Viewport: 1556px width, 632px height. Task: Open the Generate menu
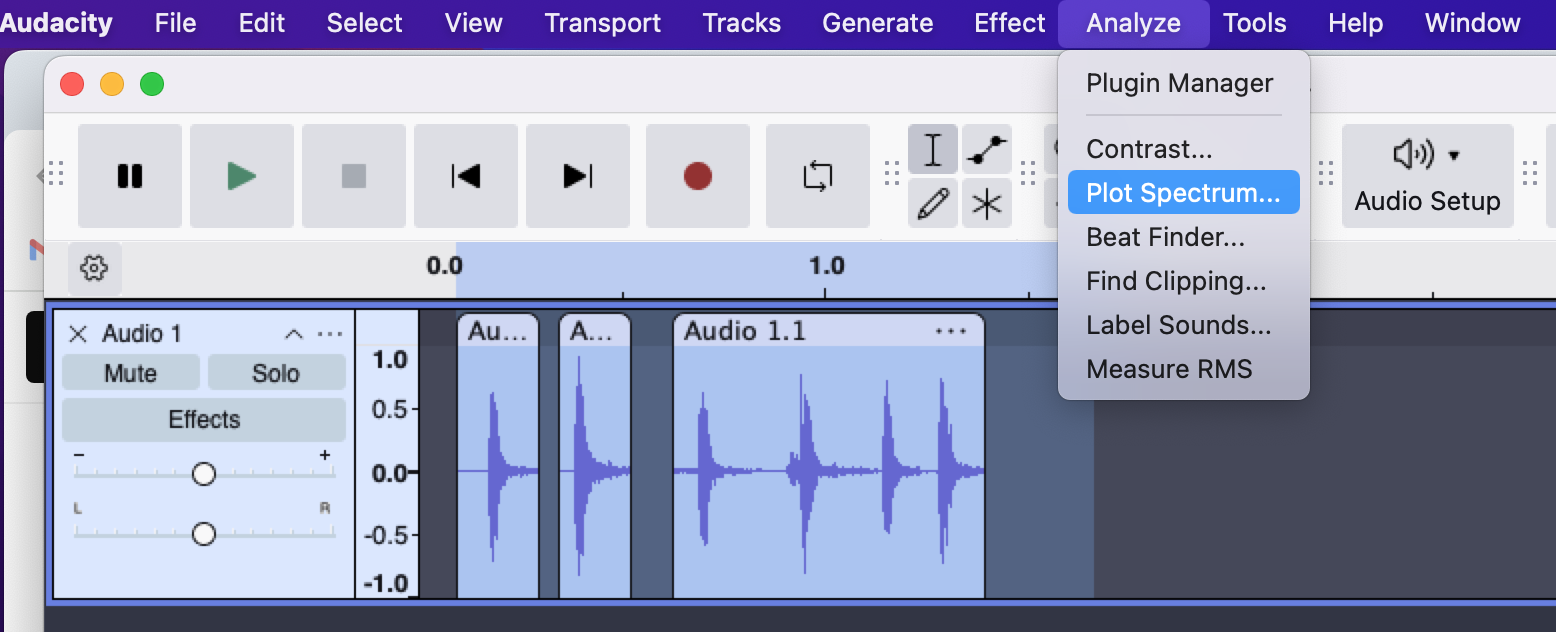pyautogui.click(x=878, y=23)
